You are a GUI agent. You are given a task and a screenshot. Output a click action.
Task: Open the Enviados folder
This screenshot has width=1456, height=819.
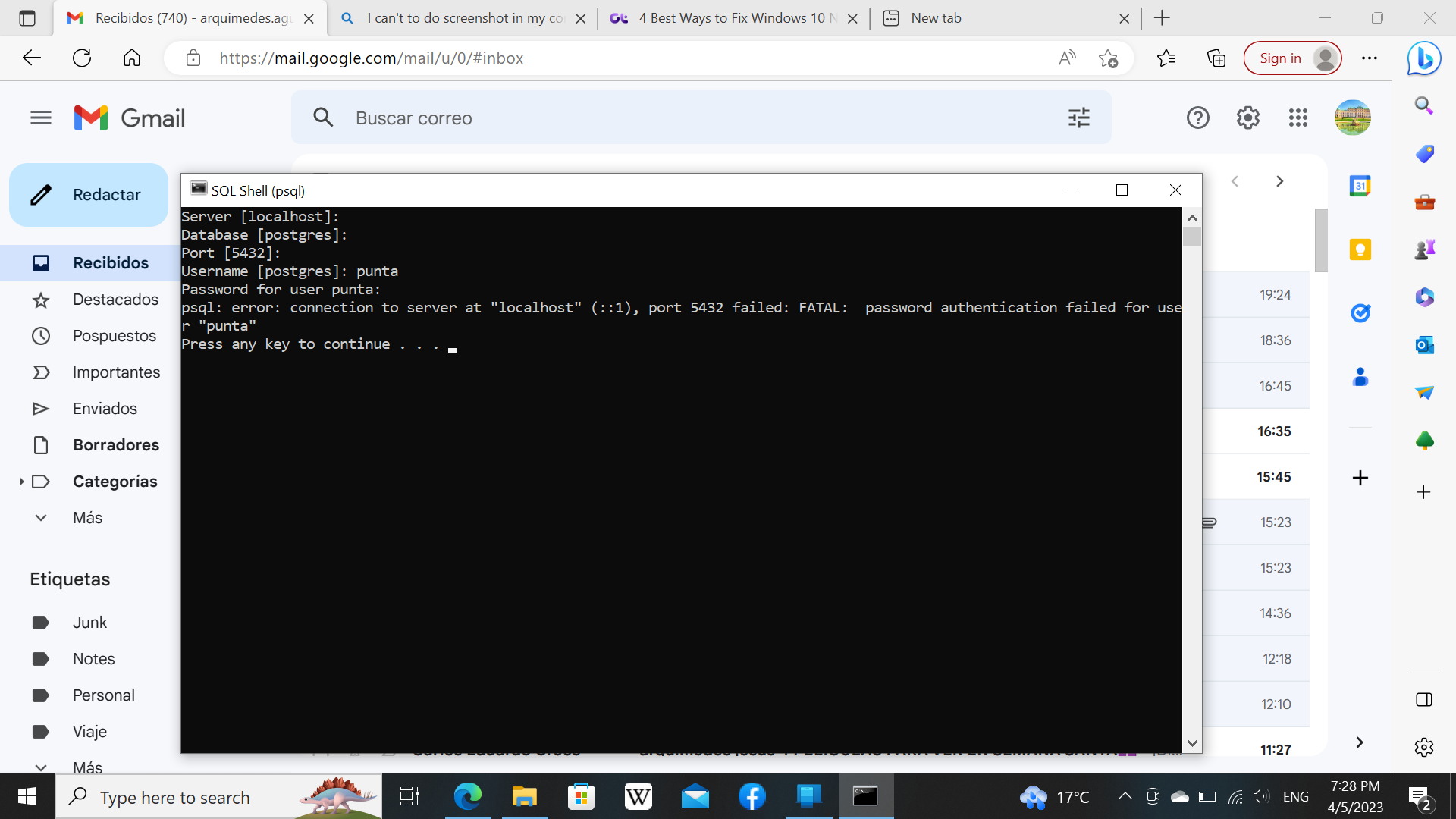tap(105, 409)
